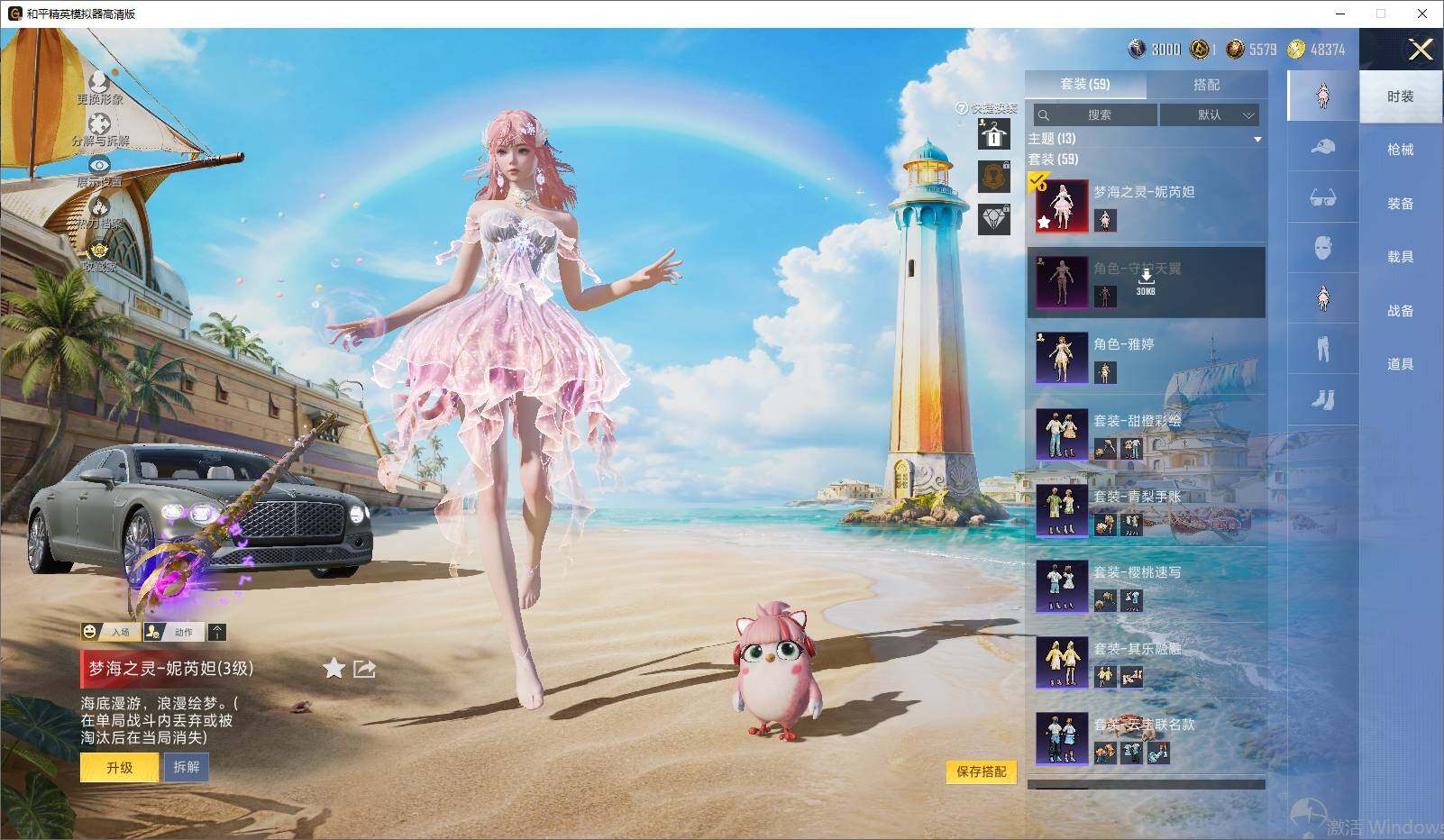Select the 角色-雅婷 outfit thumbnail
This screenshot has height=840, width=1444.
click(x=1061, y=357)
